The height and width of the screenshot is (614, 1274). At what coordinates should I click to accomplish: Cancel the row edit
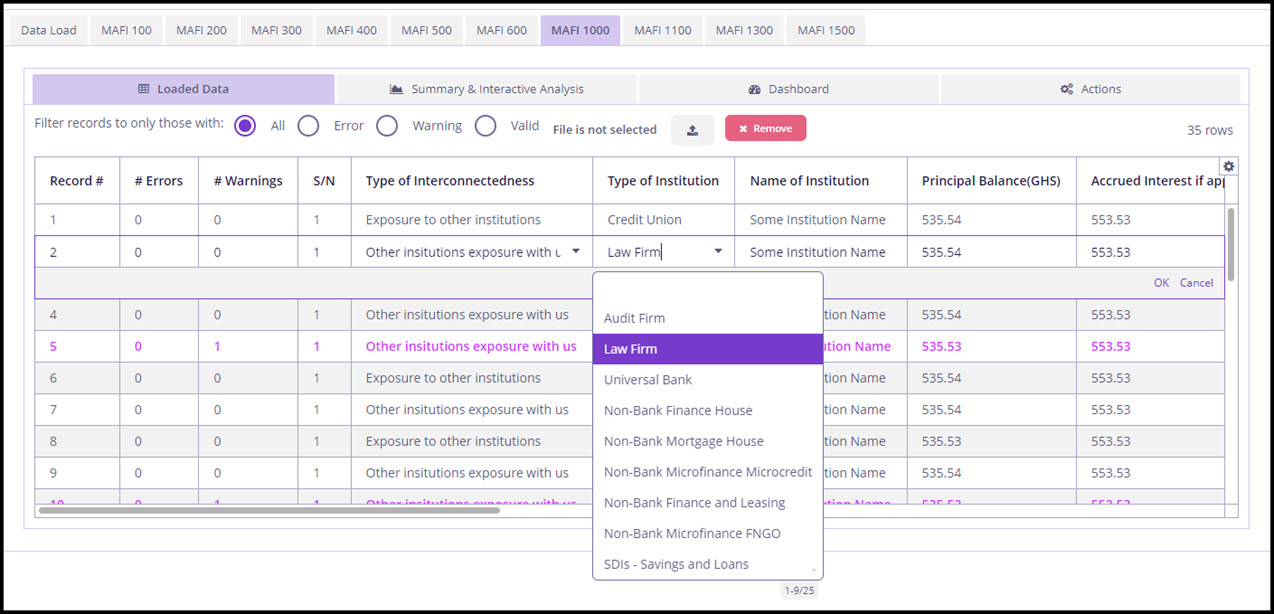coord(1196,283)
